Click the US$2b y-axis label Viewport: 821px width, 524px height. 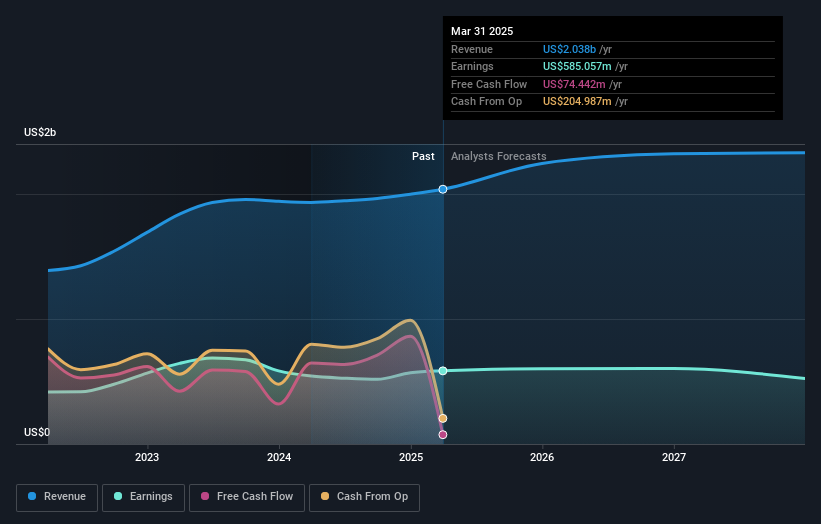pyautogui.click(x=40, y=132)
